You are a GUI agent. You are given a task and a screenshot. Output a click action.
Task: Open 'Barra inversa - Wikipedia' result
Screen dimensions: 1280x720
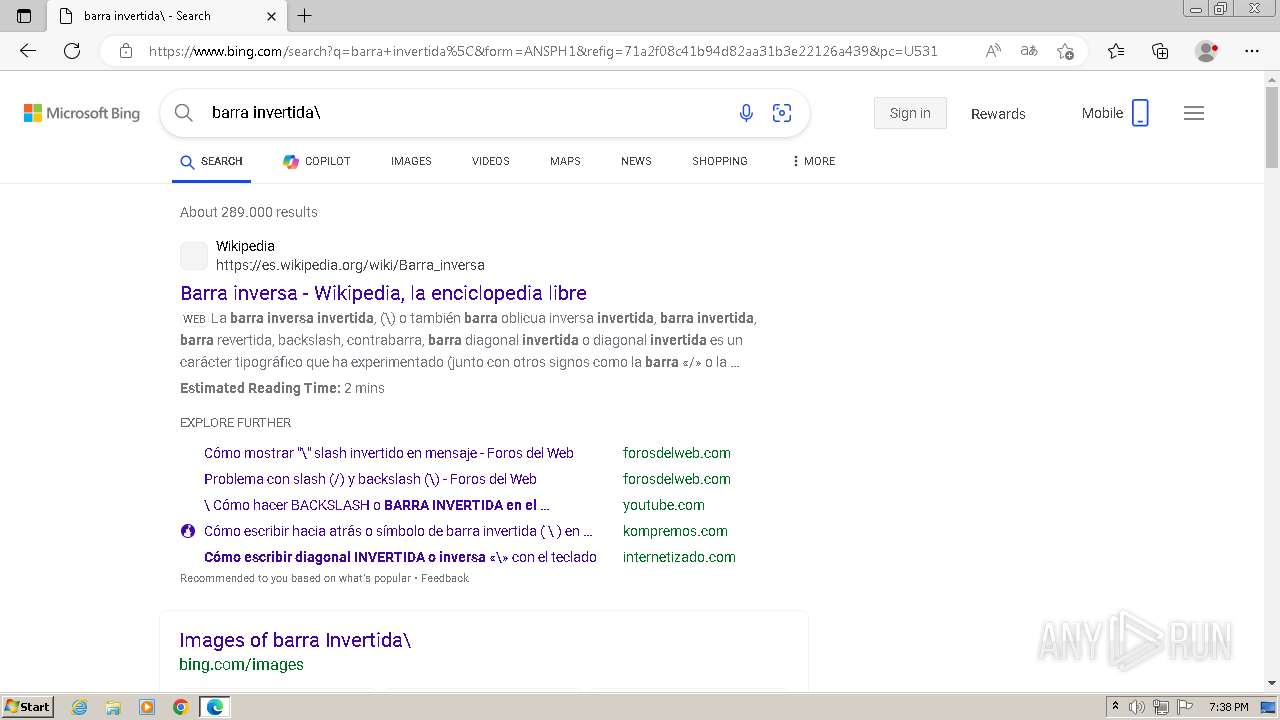pyautogui.click(x=383, y=293)
